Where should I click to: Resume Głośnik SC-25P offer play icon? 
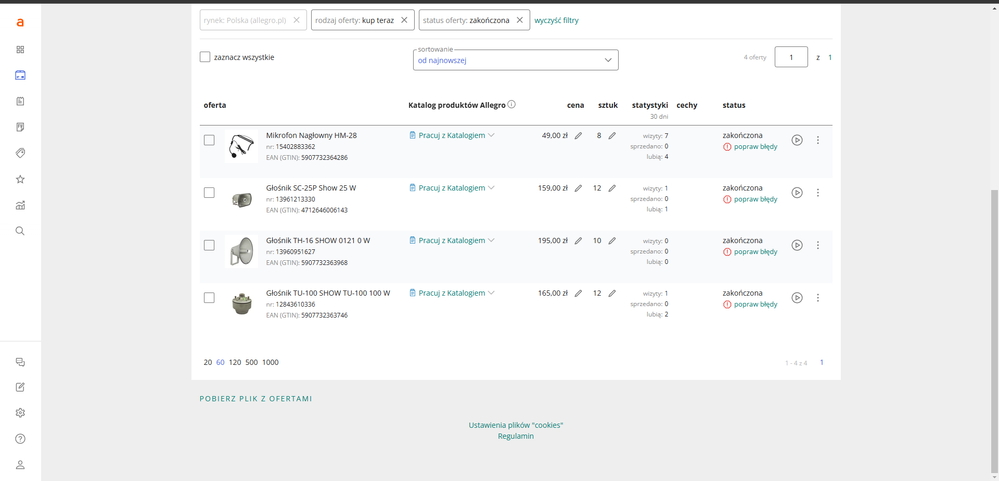click(x=797, y=192)
